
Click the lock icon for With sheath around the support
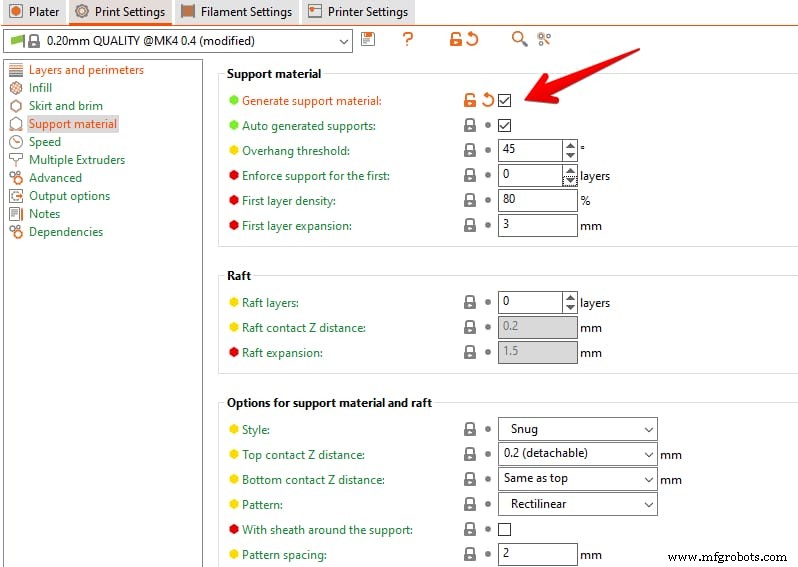469,529
